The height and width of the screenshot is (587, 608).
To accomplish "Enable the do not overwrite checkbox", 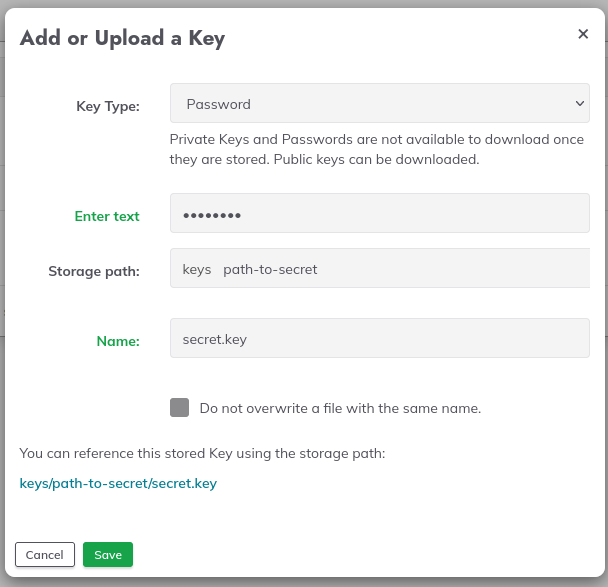I will pyautogui.click(x=179, y=407).
